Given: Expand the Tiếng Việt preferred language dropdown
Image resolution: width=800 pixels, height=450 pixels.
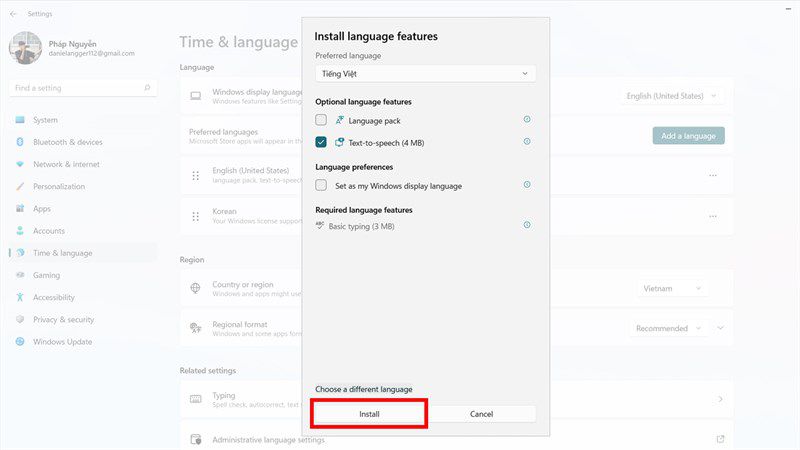Looking at the screenshot, I should point(426,73).
